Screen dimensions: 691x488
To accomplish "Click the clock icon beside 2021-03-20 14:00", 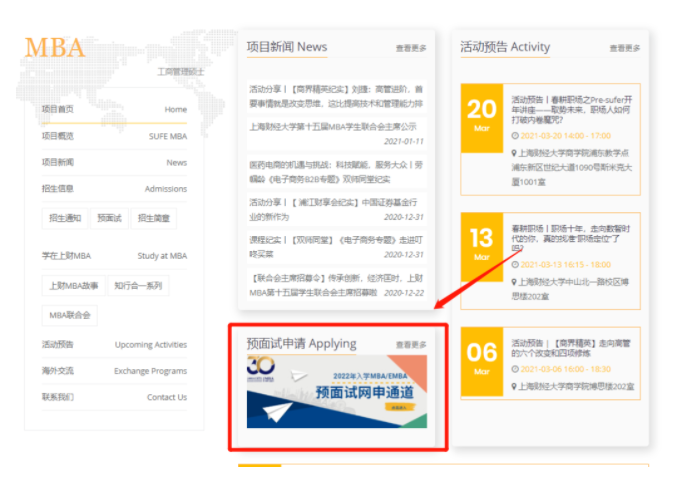I will click(x=515, y=135).
